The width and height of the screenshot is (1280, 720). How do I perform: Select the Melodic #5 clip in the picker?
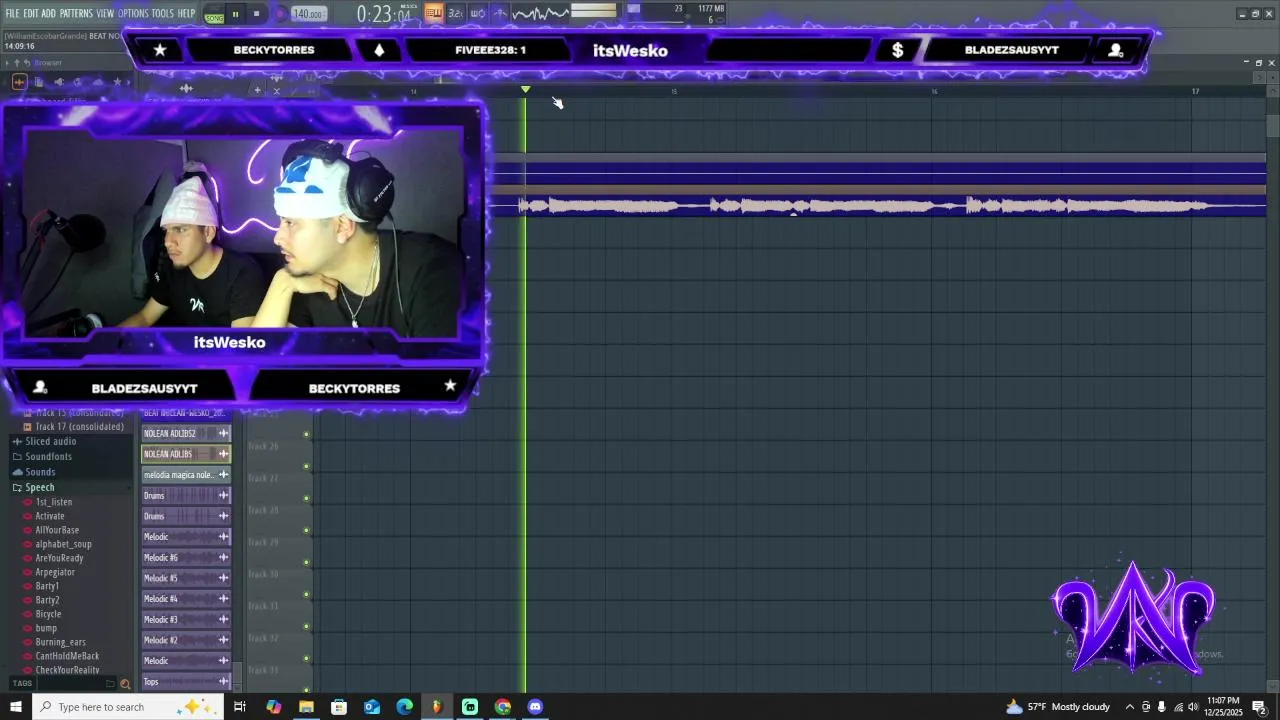point(186,578)
